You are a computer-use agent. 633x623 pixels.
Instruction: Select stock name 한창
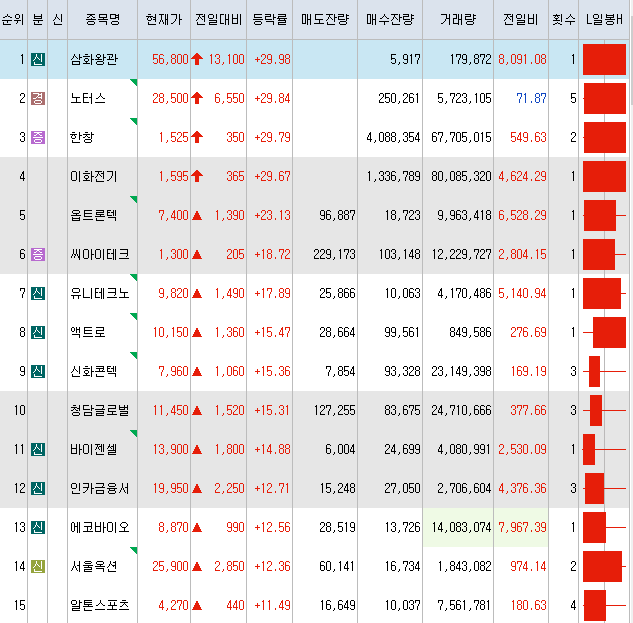coord(82,138)
